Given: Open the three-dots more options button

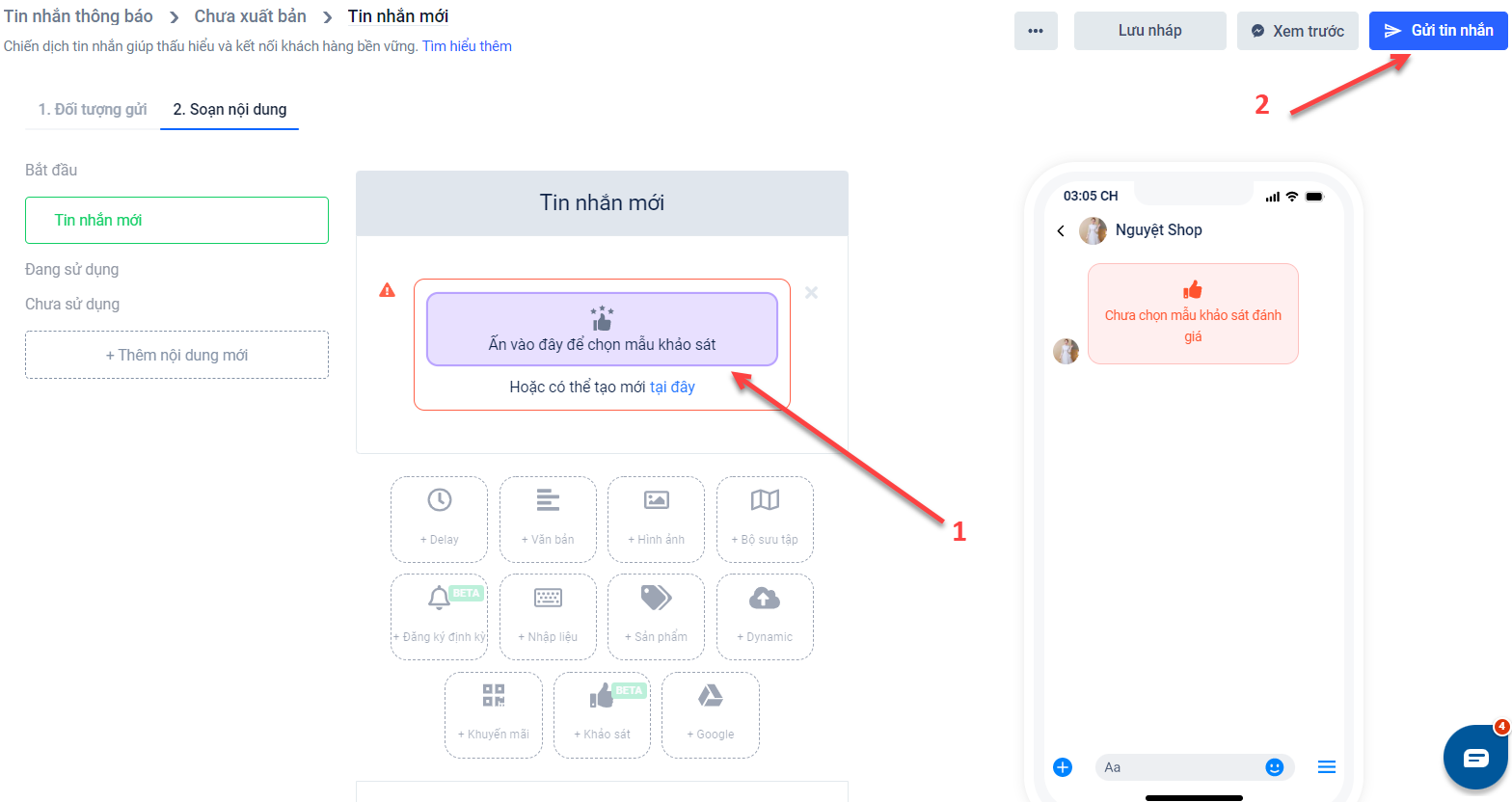Looking at the screenshot, I should pos(1036,31).
